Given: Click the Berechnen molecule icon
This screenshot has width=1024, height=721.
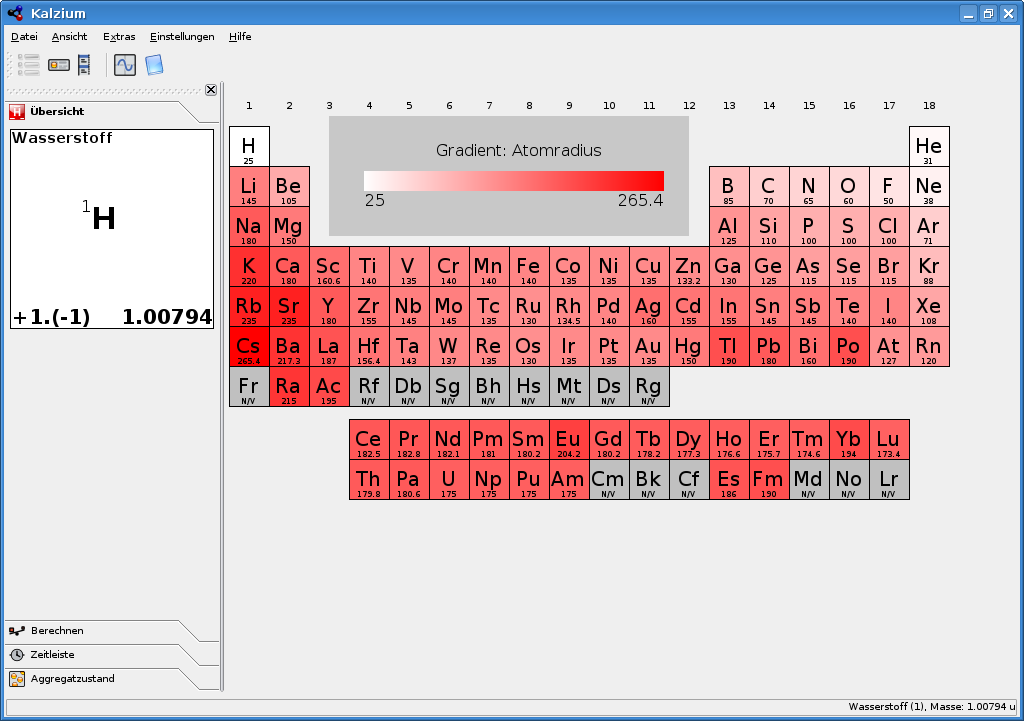Looking at the screenshot, I should click(x=17, y=631).
